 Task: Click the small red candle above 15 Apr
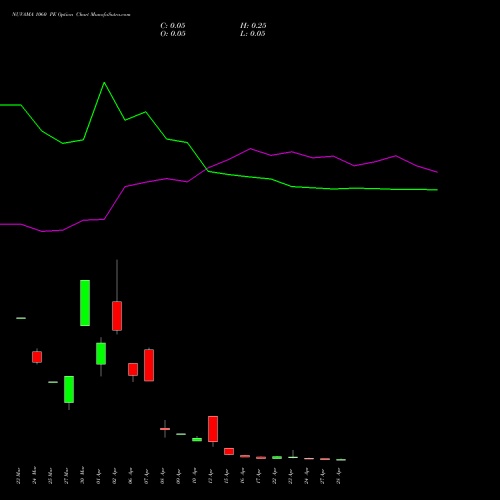coord(229,451)
